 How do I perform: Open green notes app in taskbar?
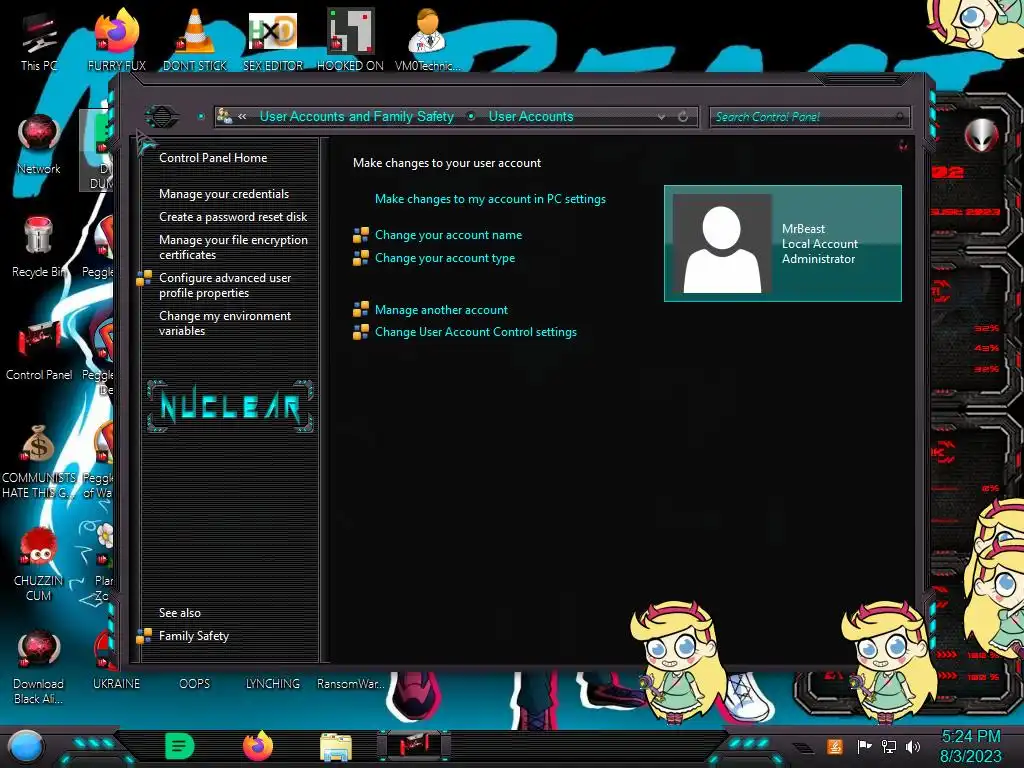pos(180,746)
